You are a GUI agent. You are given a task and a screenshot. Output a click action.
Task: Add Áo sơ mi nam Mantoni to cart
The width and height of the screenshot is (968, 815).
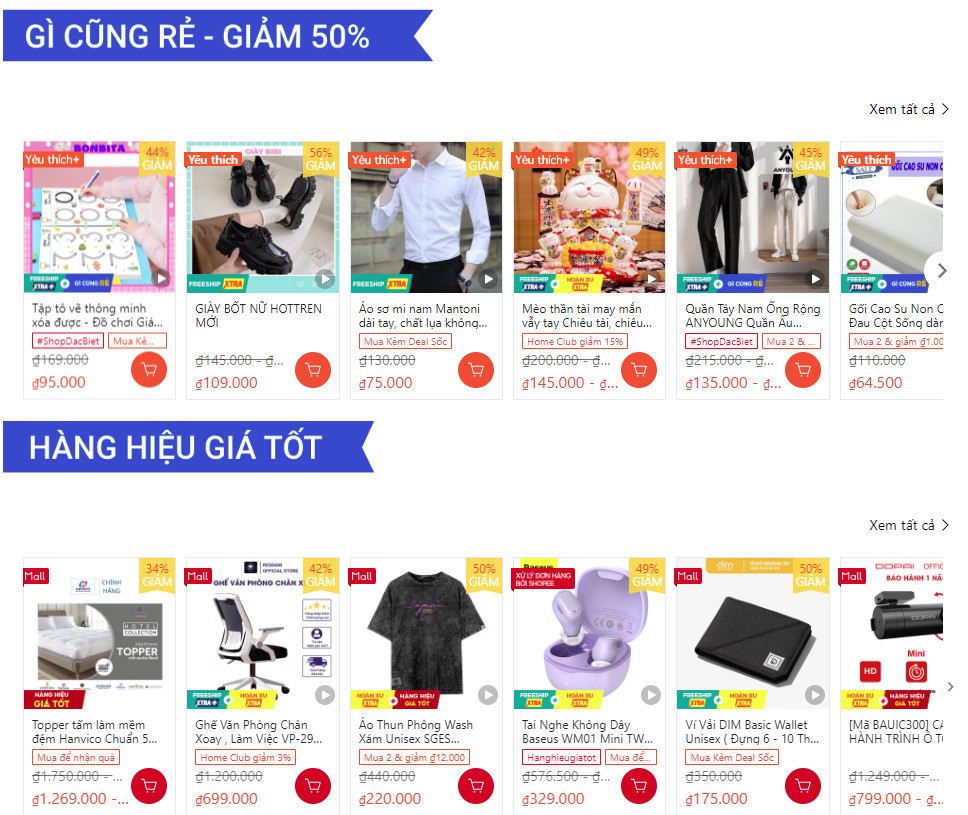476,370
